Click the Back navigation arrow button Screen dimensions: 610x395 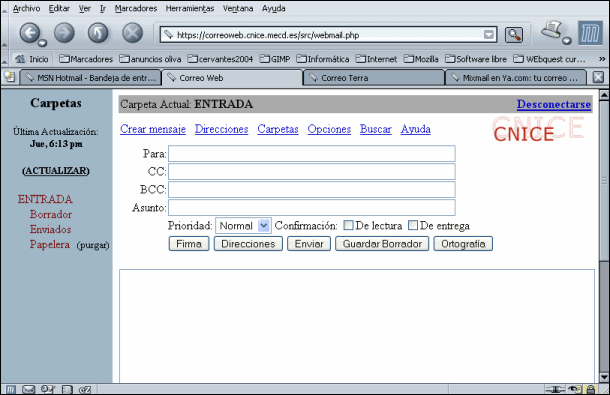[x=30, y=33]
